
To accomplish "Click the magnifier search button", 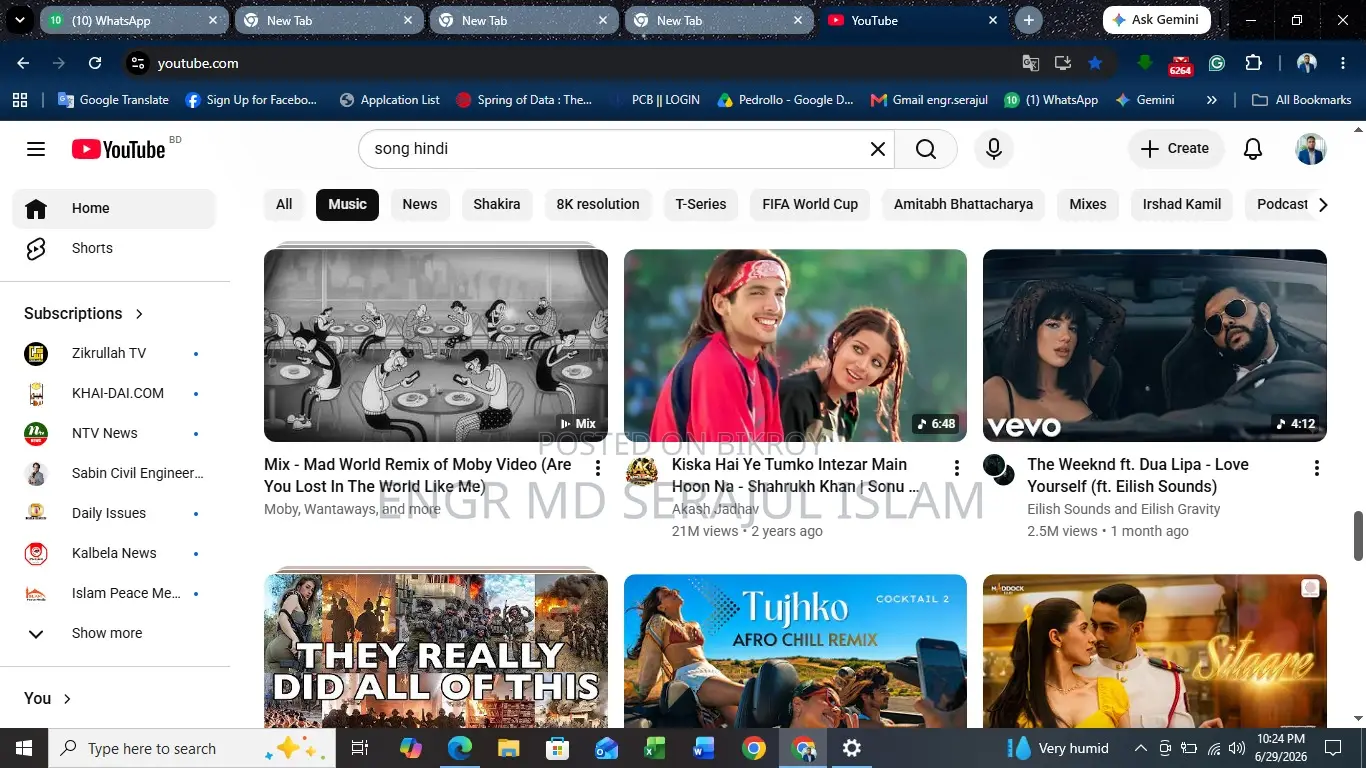I will pyautogui.click(x=926, y=149).
